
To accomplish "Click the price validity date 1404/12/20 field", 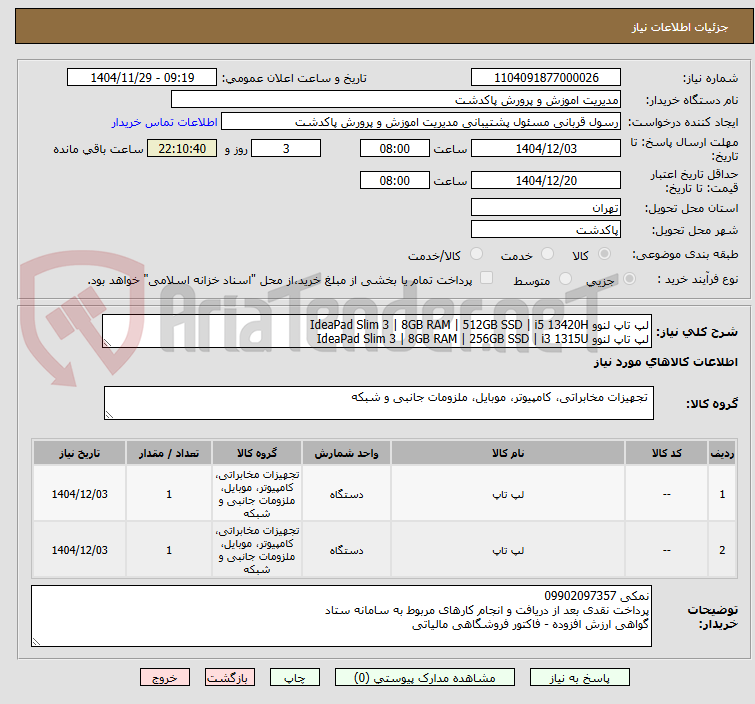I will coord(546,180).
